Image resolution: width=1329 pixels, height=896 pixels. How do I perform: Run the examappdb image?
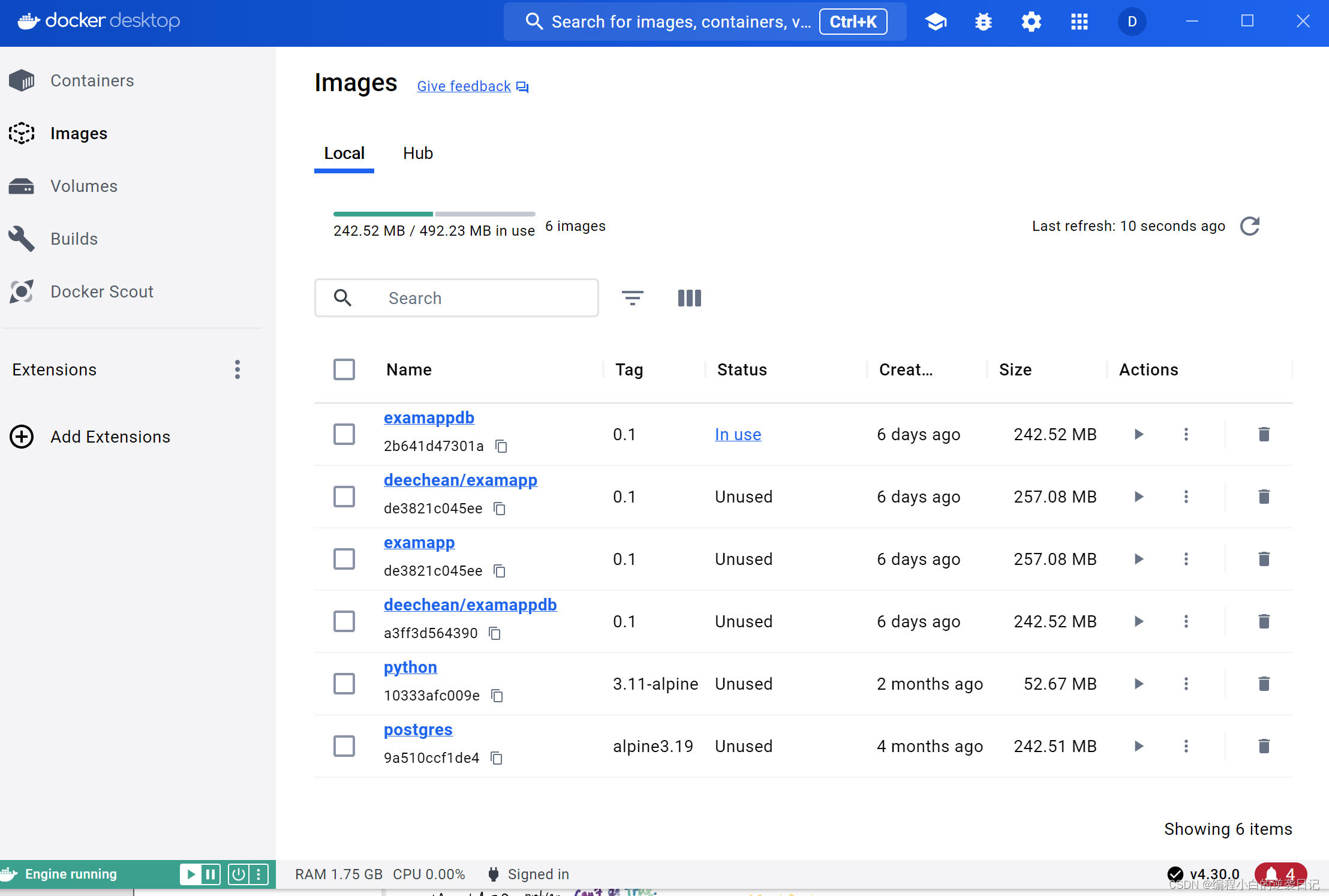[1139, 434]
